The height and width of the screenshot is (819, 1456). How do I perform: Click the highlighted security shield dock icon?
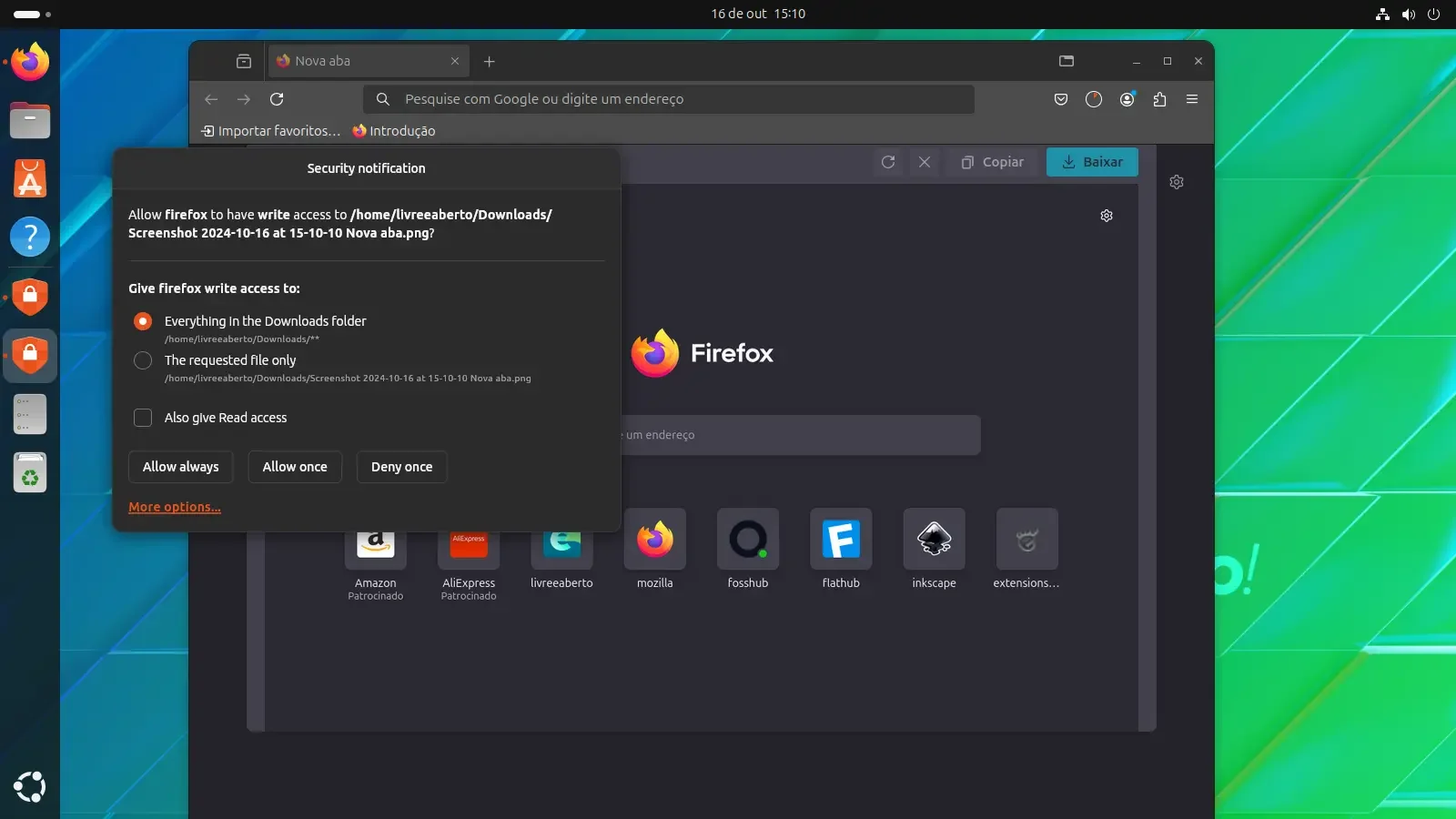[30, 355]
